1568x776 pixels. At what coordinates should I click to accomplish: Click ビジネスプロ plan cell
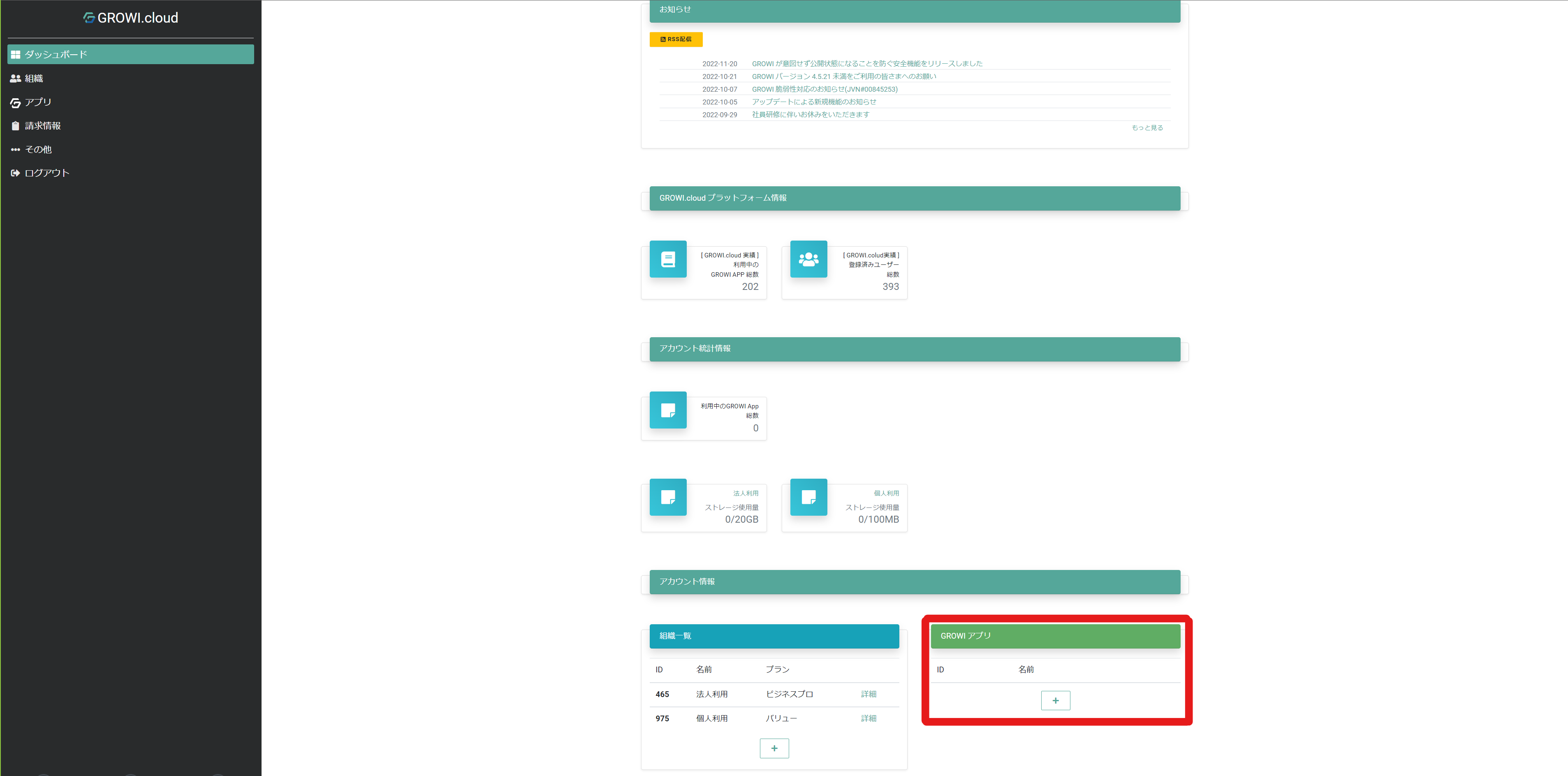(790, 695)
